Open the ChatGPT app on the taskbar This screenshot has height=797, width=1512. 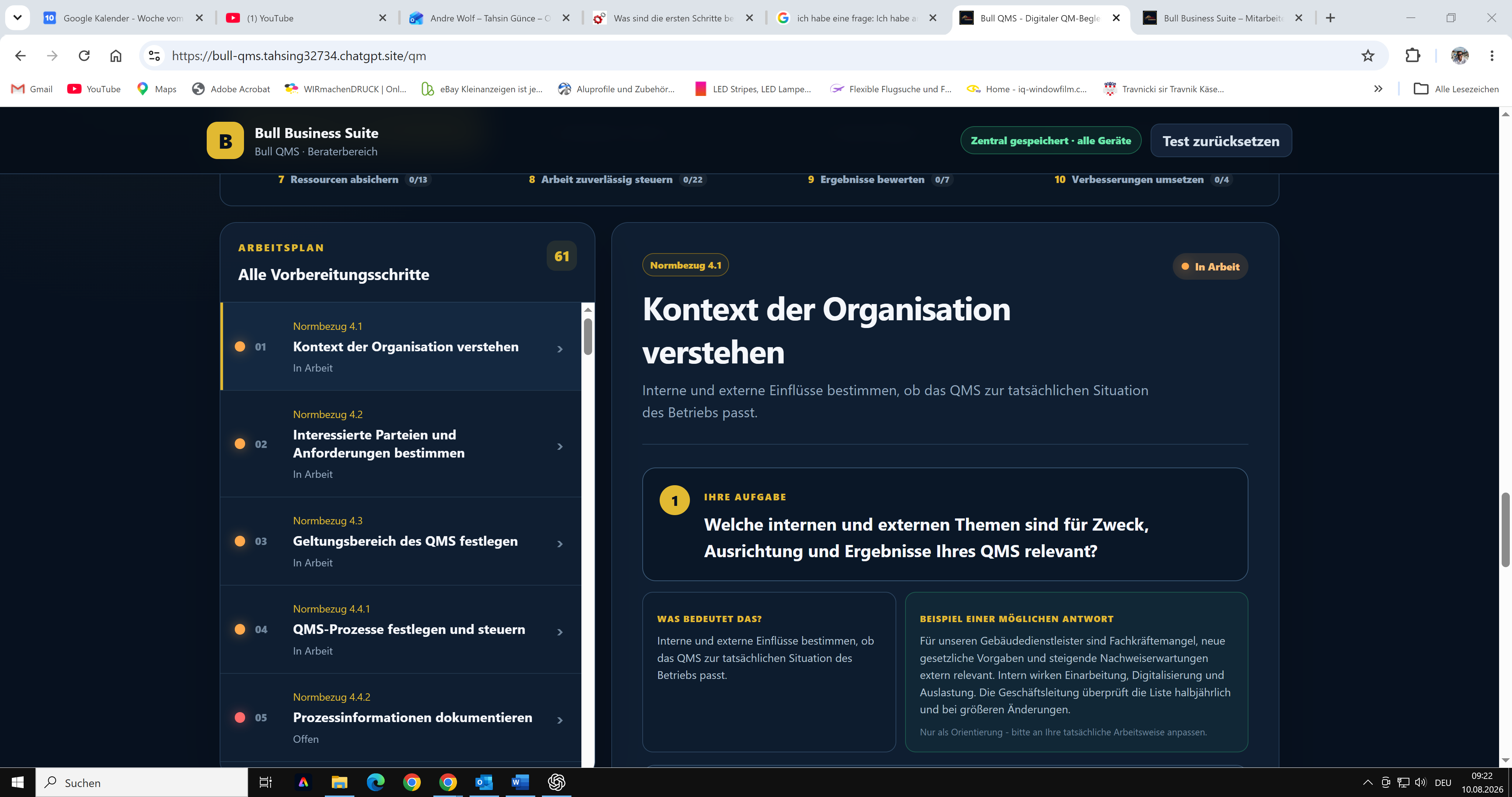[x=556, y=782]
